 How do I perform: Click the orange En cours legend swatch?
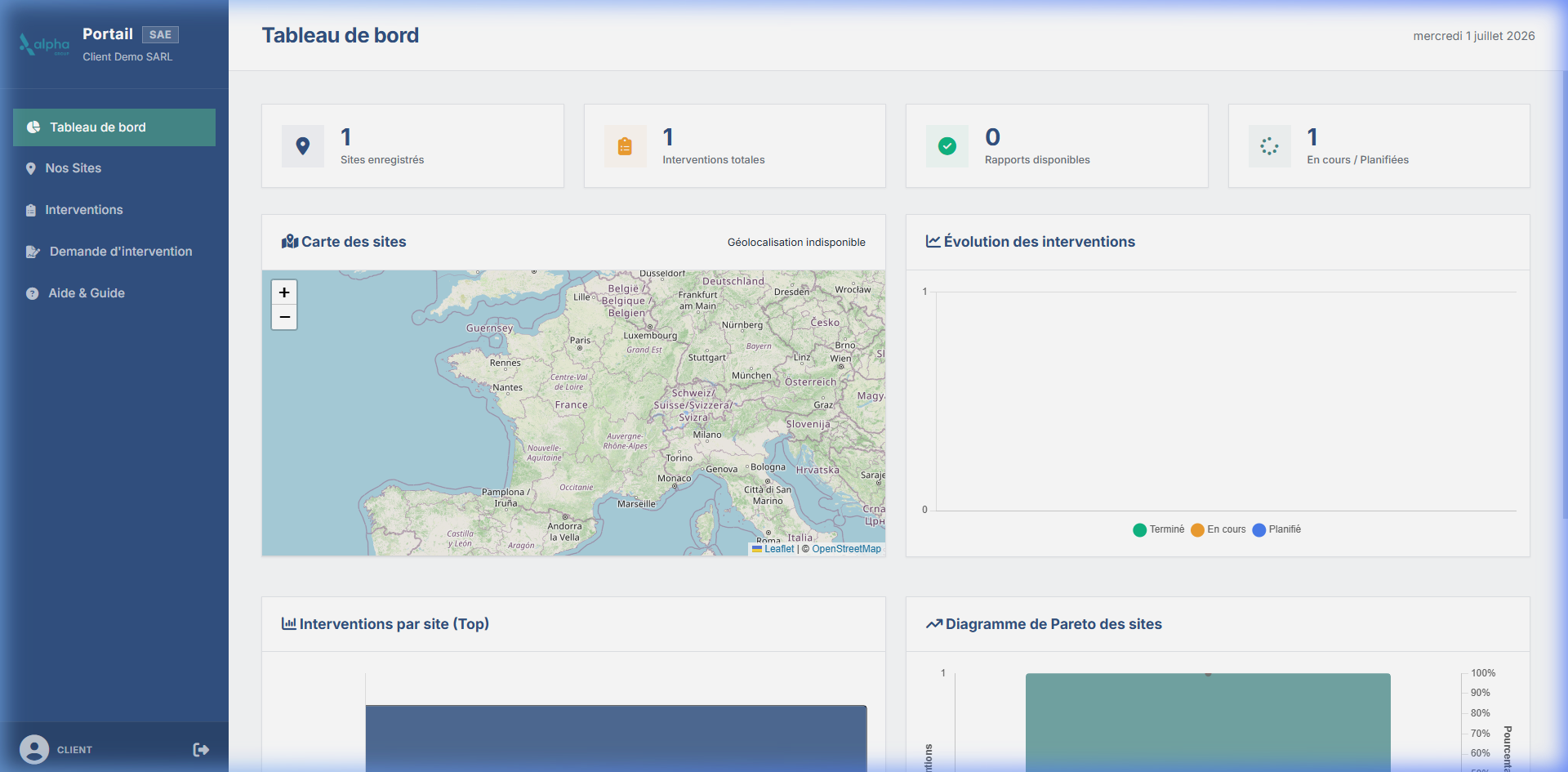(1198, 530)
